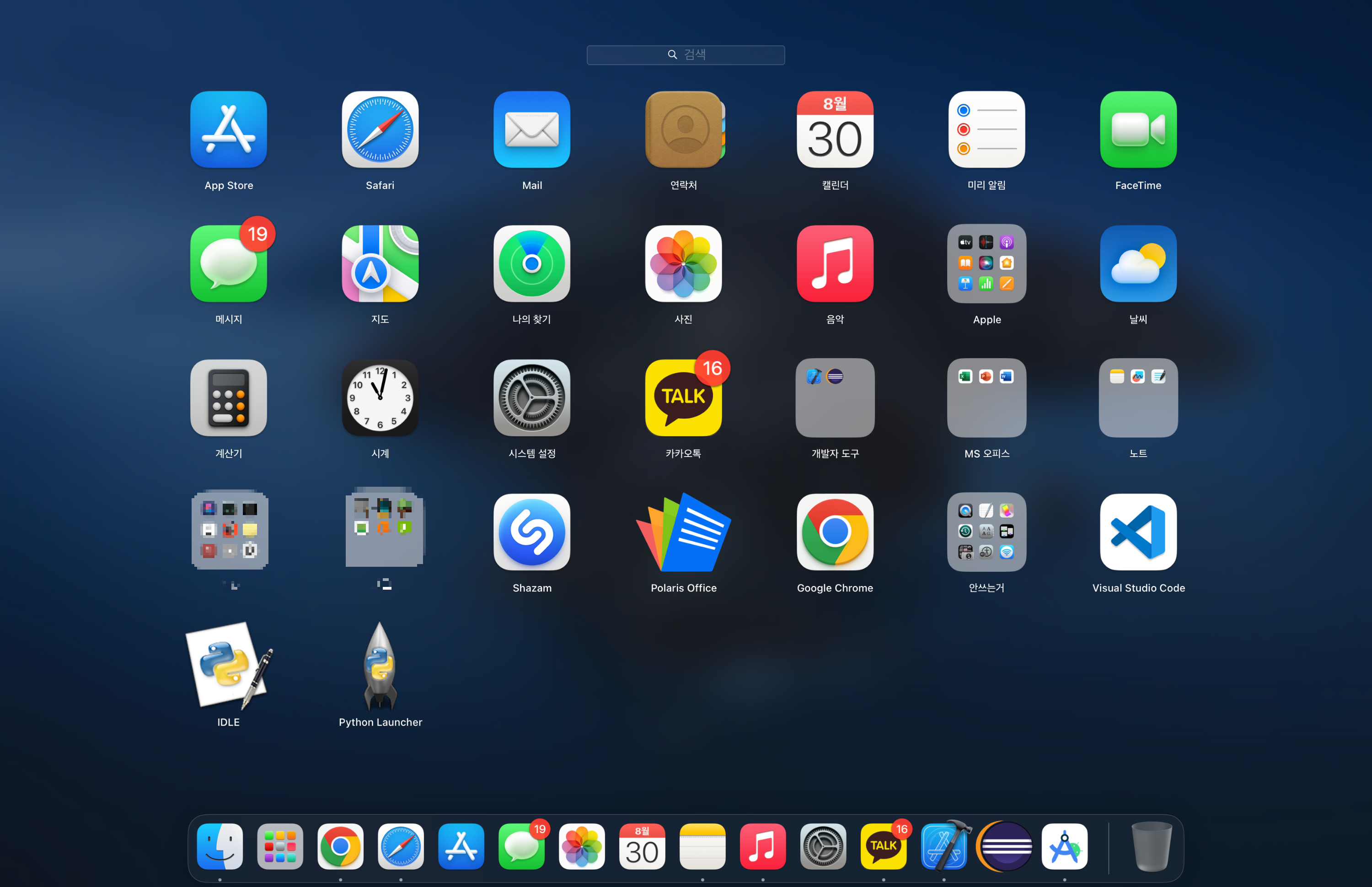Open Shazam from Launchpad
Image resolution: width=1372 pixels, height=887 pixels.
coord(531,532)
